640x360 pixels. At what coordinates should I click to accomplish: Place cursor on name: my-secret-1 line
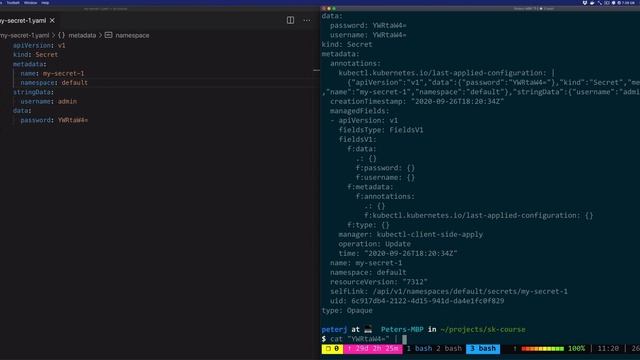(x=52, y=73)
